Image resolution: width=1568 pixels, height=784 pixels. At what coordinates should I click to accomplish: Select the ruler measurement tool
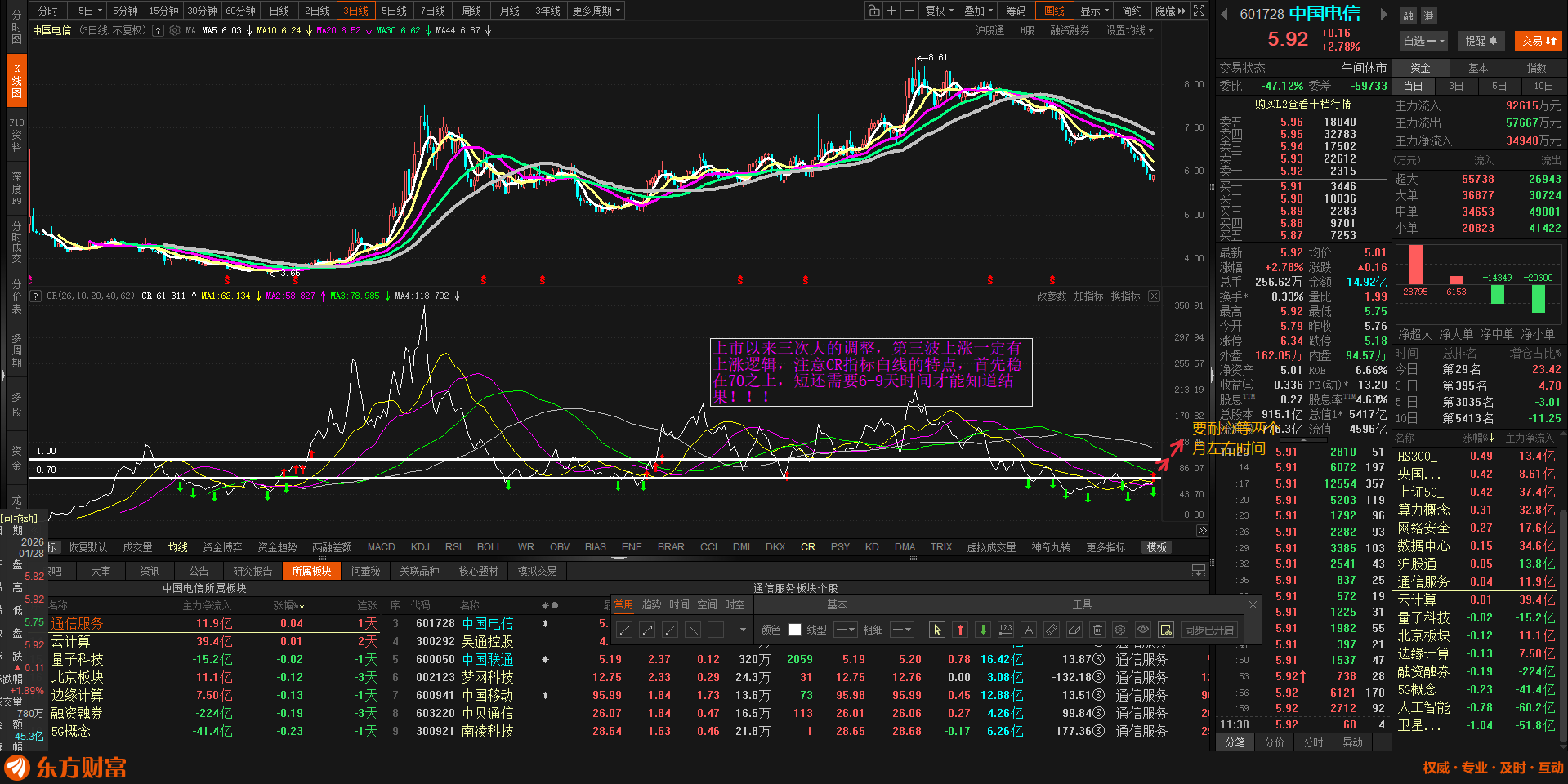(x=1052, y=630)
